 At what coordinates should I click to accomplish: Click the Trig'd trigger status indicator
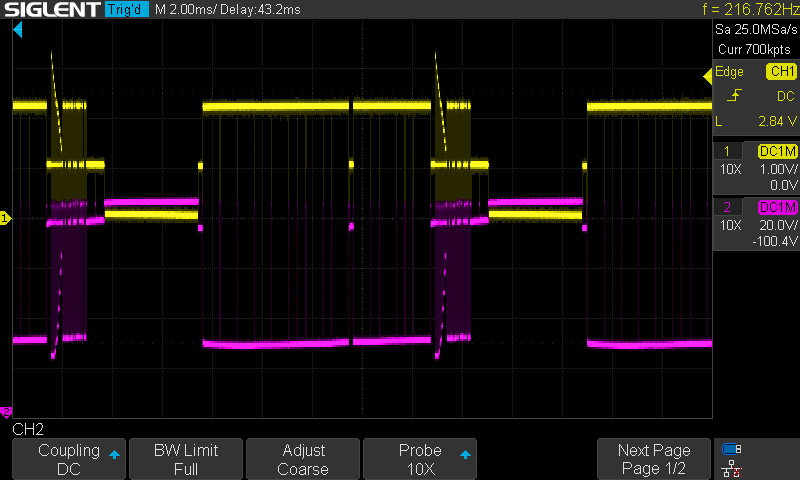127,9
